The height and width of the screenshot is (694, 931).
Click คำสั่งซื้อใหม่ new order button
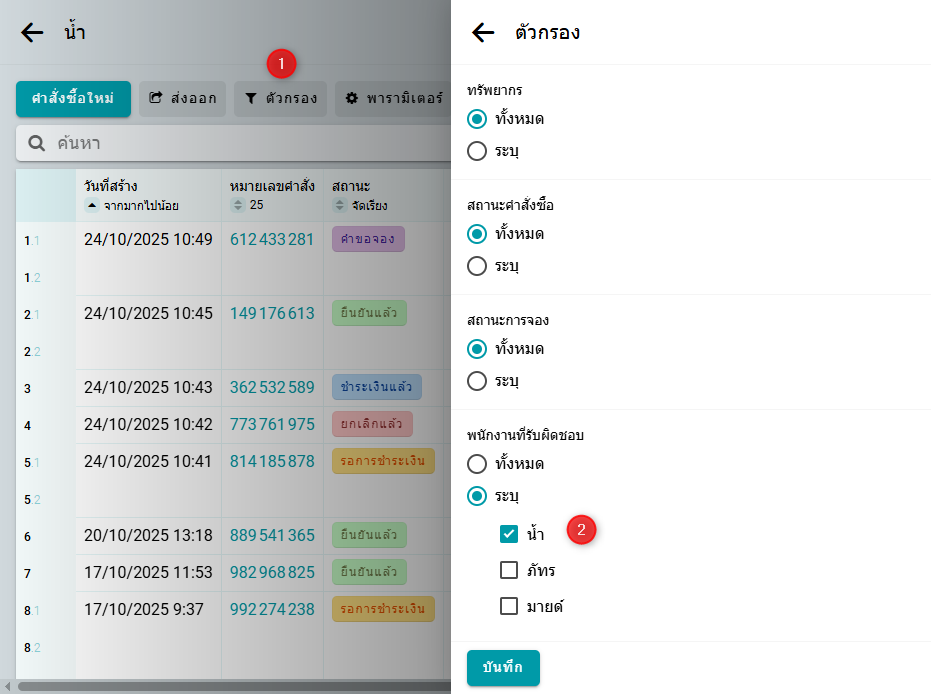coord(73,99)
